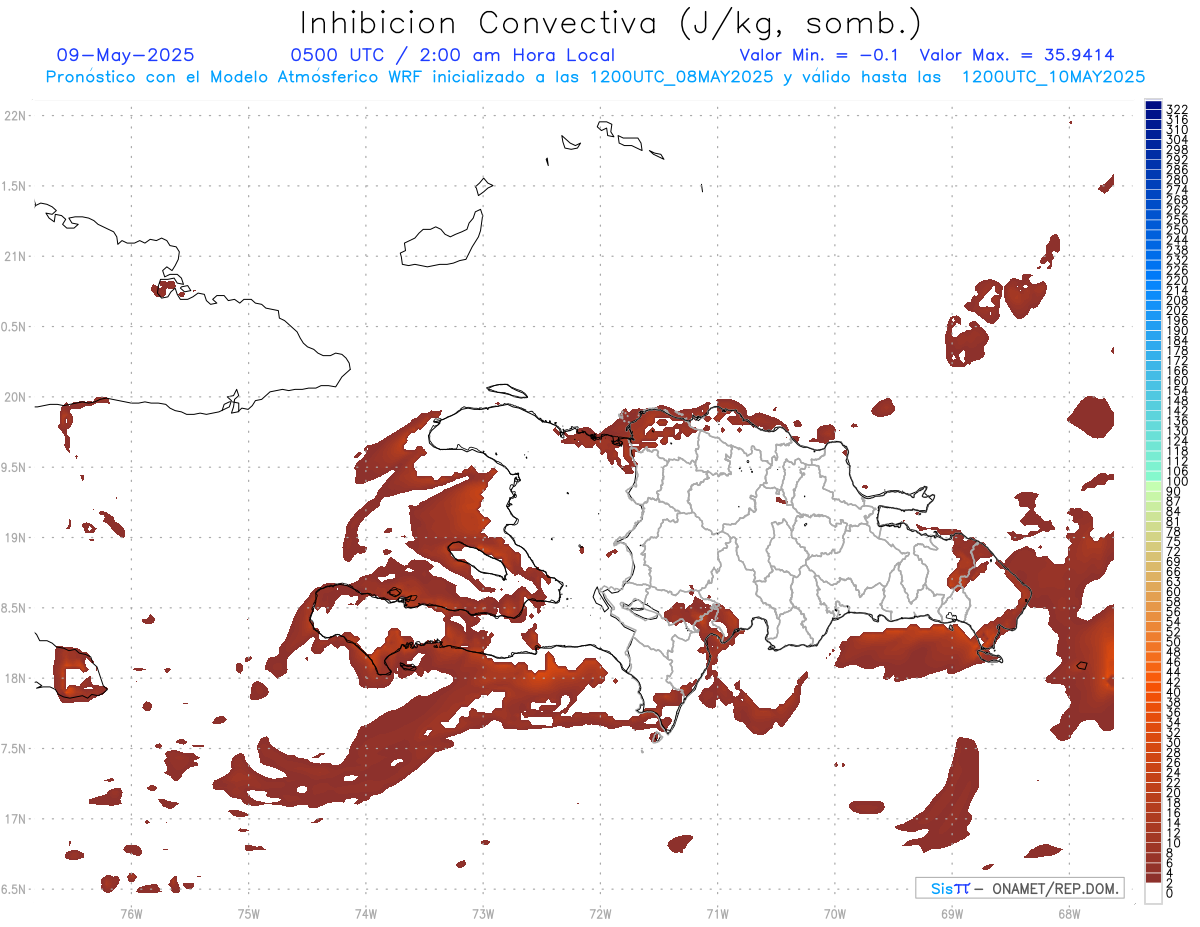Click the "76W" longitude label
The height and width of the screenshot is (927, 1200).
click(131, 913)
